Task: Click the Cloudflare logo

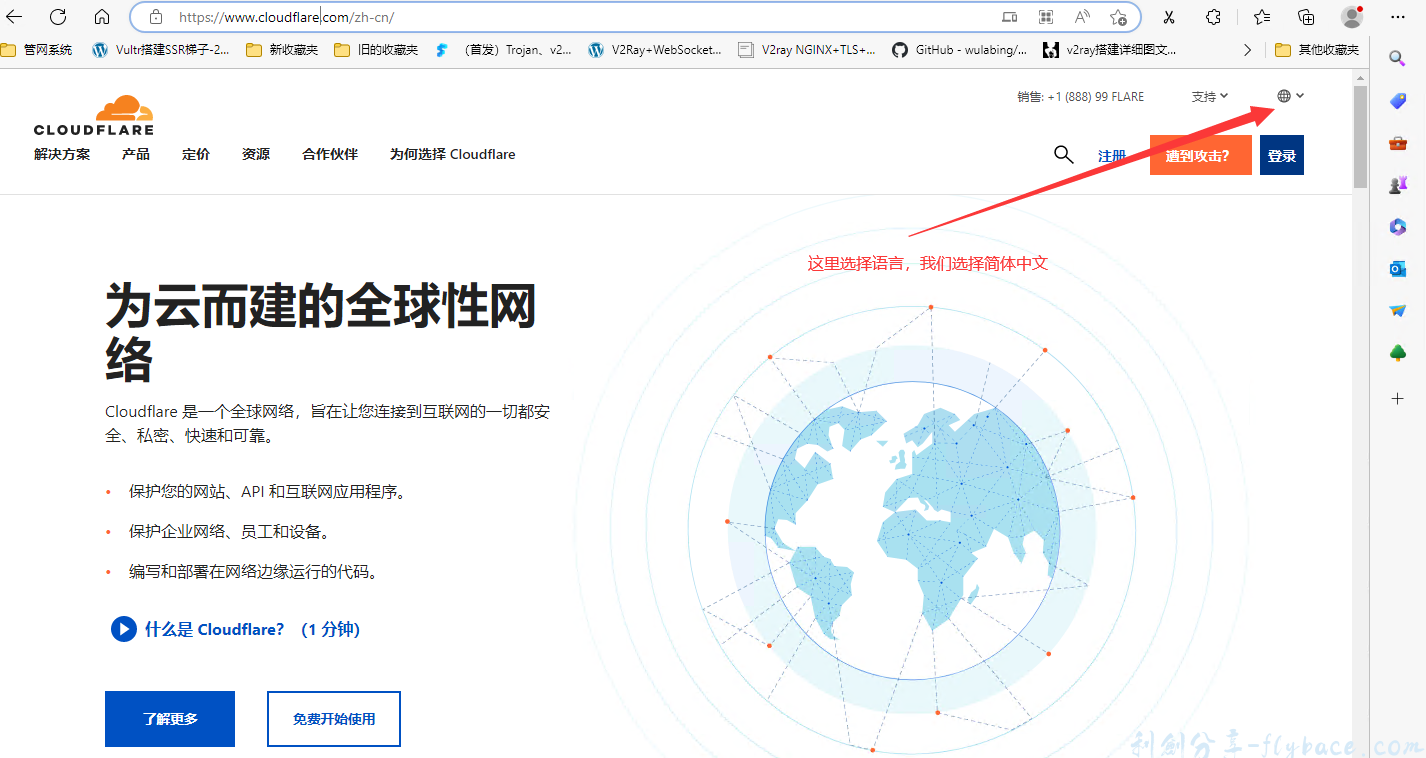Action: (94, 115)
